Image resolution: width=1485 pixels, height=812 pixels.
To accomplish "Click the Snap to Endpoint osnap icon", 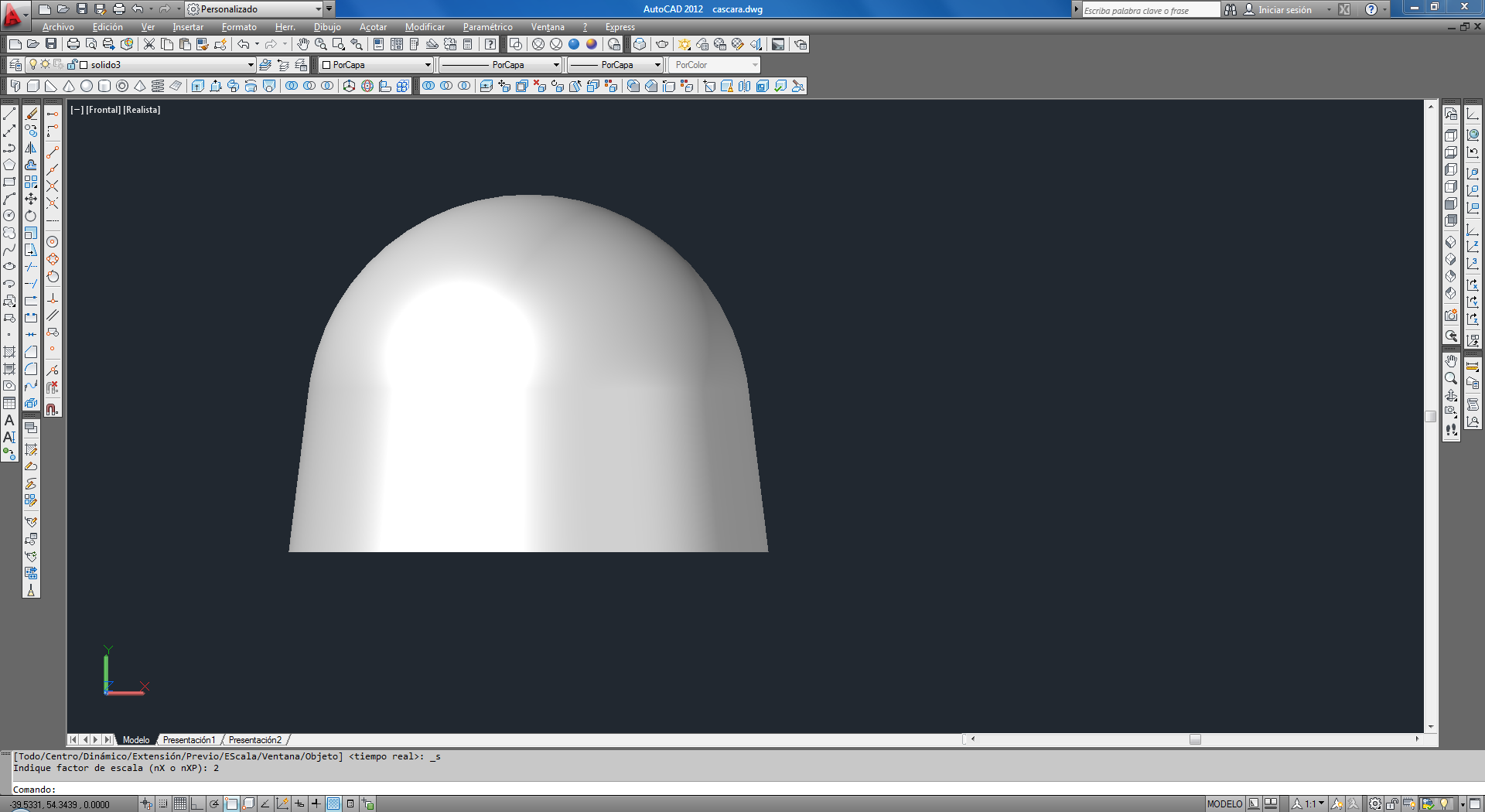I will coord(53,152).
